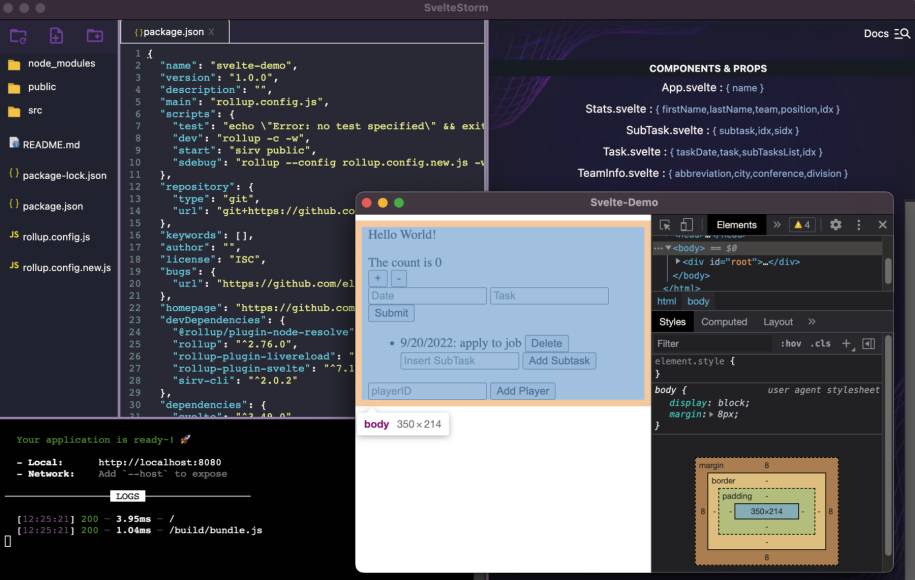Open the Docs search icon
The height and width of the screenshot is (580, 915).
pyautogui.click(x=902, y=34)
